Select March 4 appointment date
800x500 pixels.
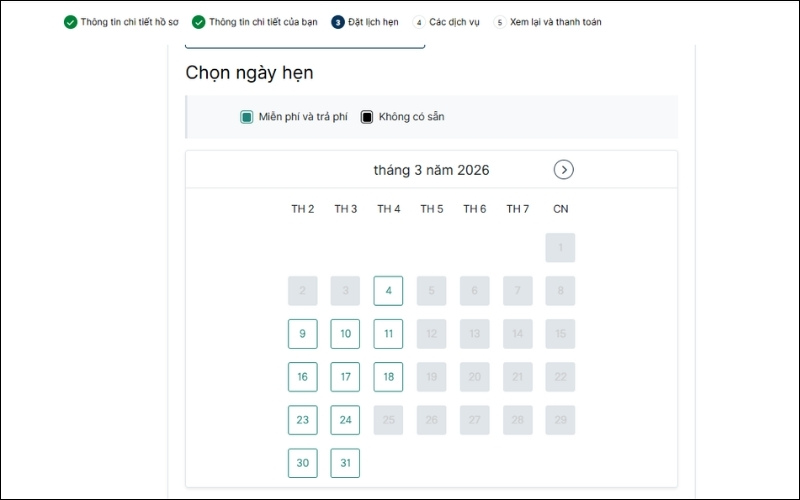click(388, 291)
